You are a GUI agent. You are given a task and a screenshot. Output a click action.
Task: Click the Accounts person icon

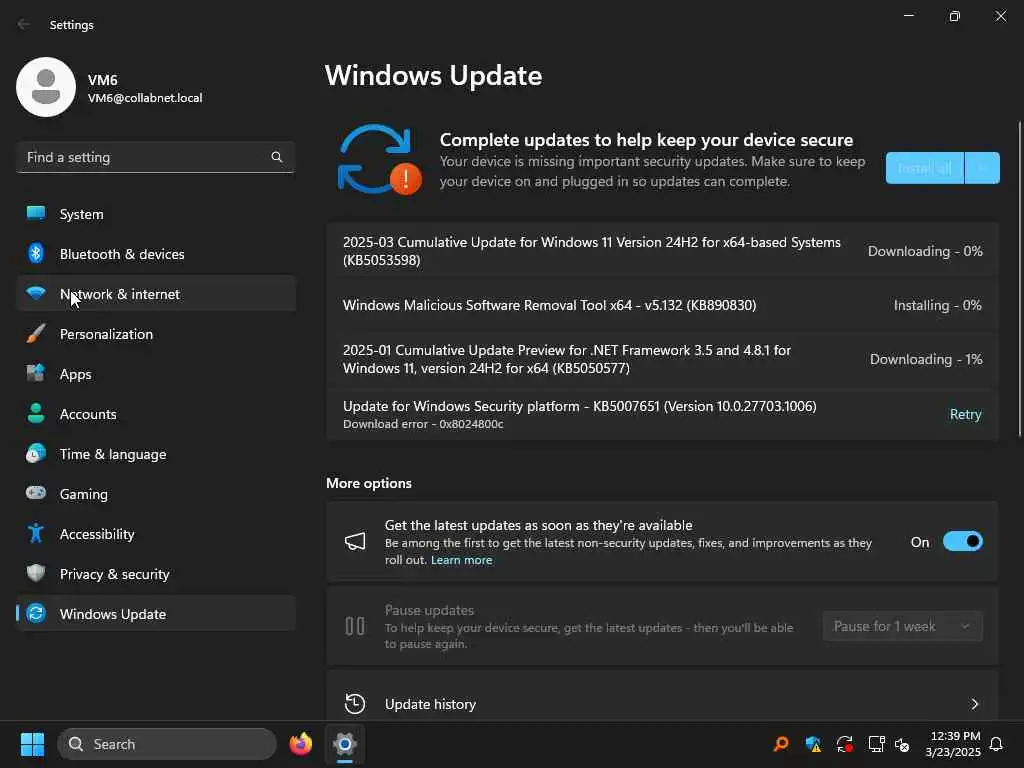pos(36,413)
